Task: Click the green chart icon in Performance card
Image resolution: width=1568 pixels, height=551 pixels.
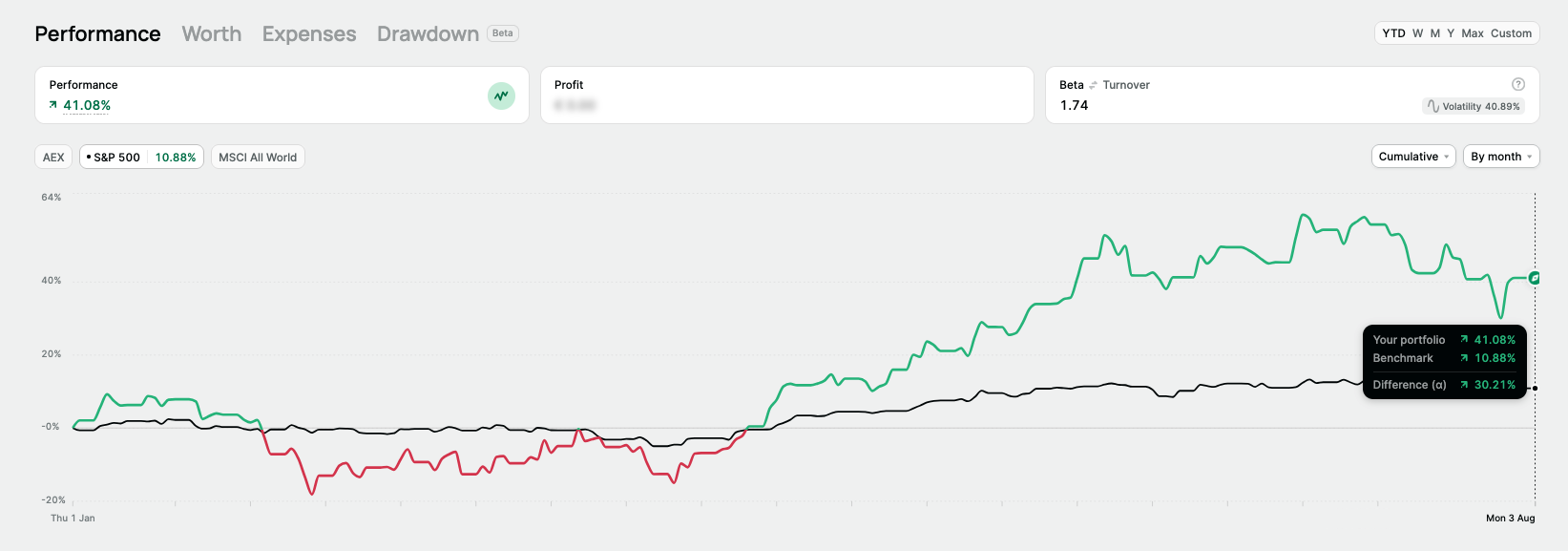Action: [501, 95]
